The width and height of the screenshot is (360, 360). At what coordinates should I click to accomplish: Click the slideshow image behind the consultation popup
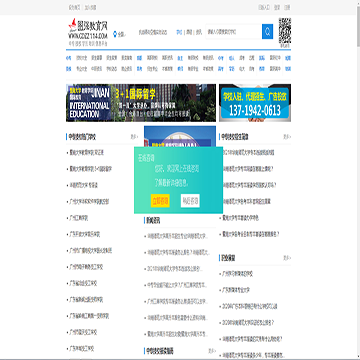[x=180, y=136]
